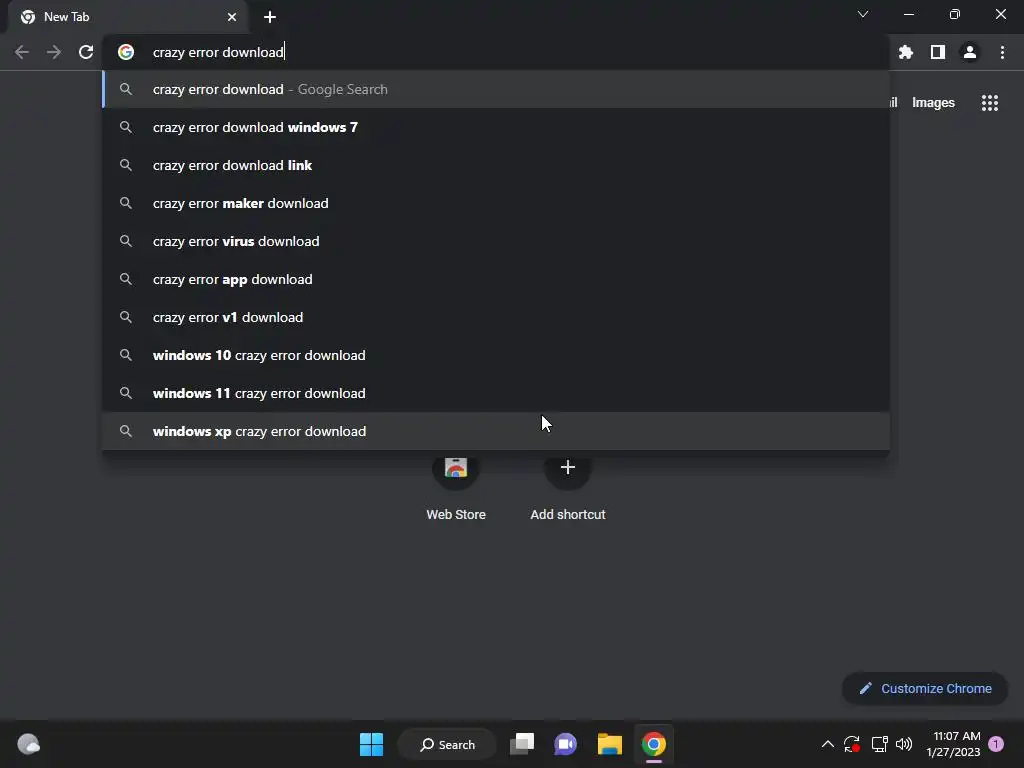Open the clock showing 11:07 AM
Image resolution: width=1024 pixels, height=768 pixels.
tap(953, 744)
